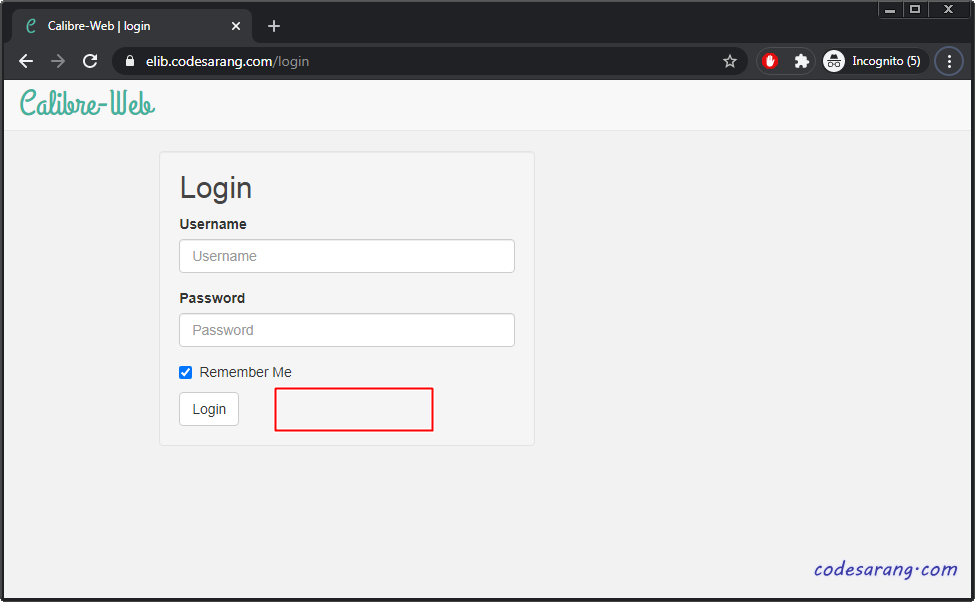Screen dimensions: 975x602
Task: Click the Calibre-Web logo
Action: click(87, 103)
